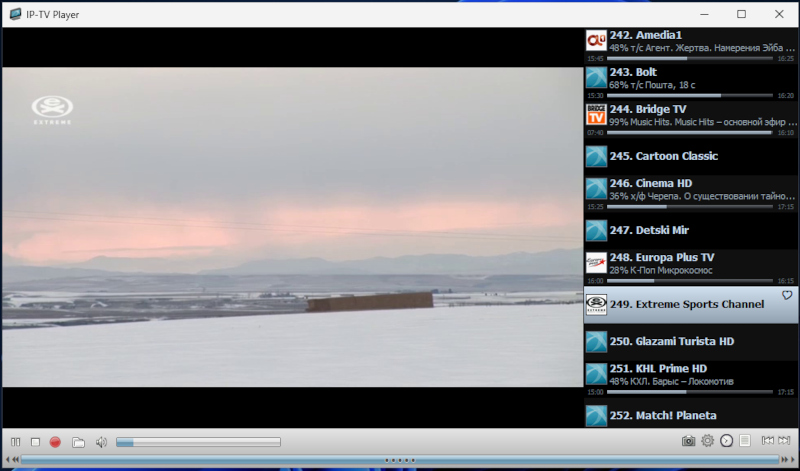Click the Cartoon Classic channel thumbnail icon

(596, 156)
